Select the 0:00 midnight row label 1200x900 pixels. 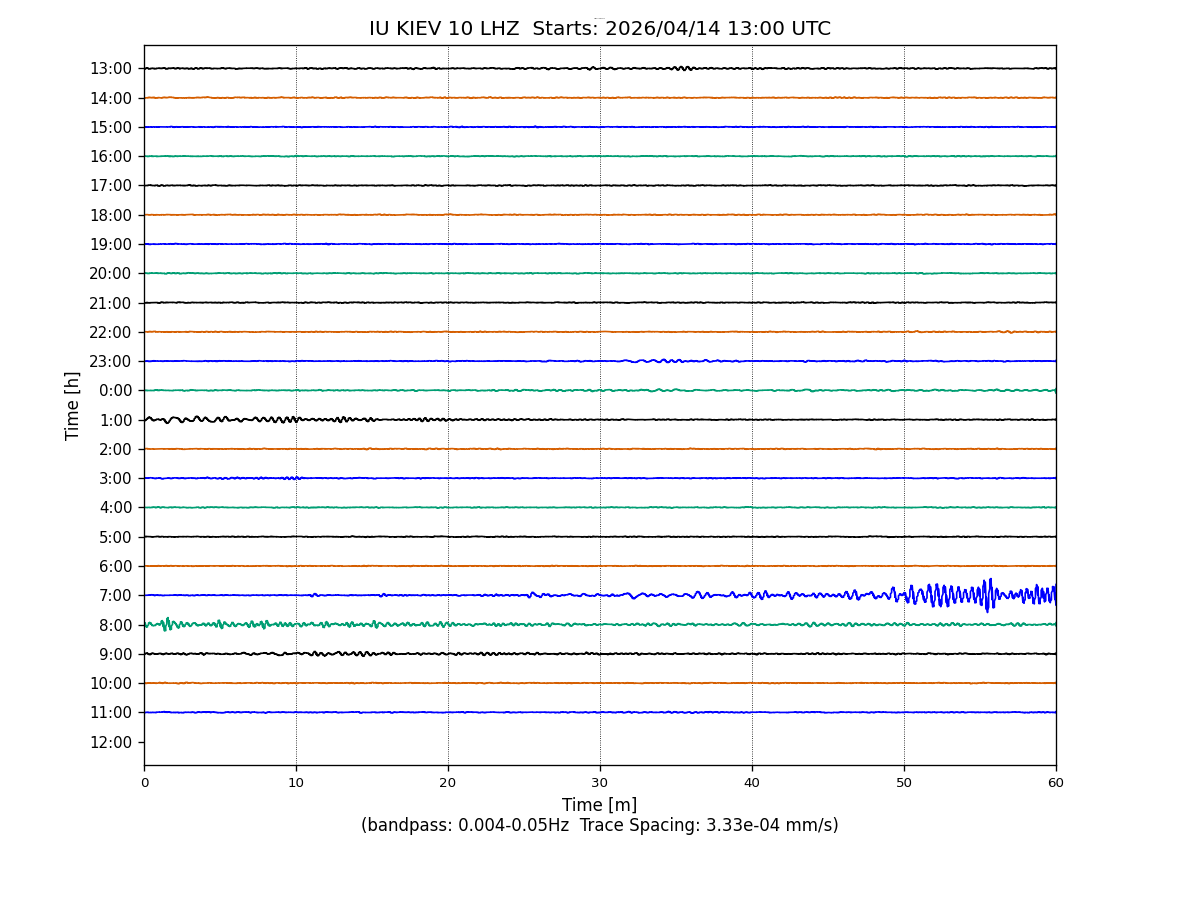tap(115, 391)
